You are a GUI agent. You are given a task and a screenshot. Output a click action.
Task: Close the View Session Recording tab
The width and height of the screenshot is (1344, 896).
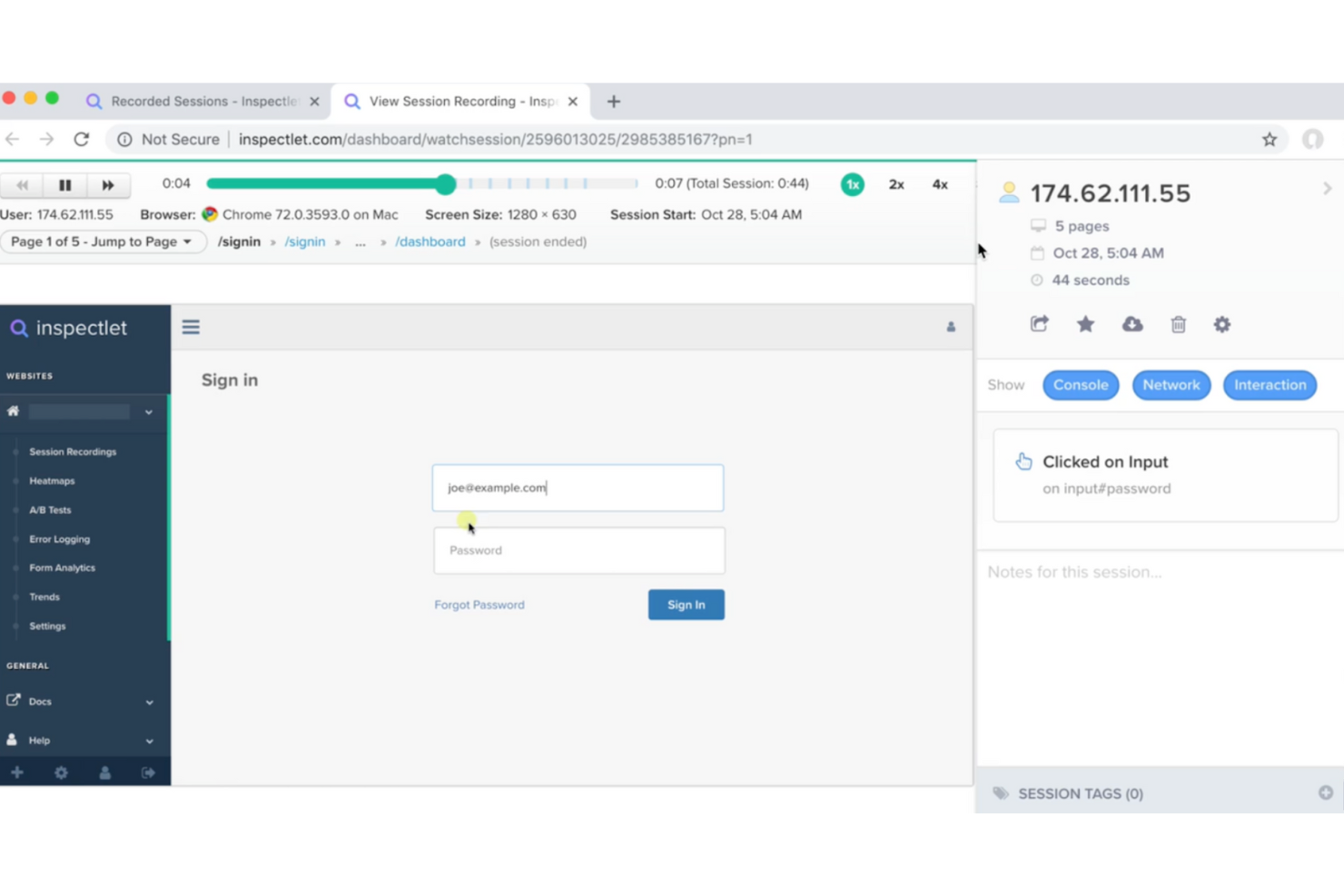[x=572, y=102]
